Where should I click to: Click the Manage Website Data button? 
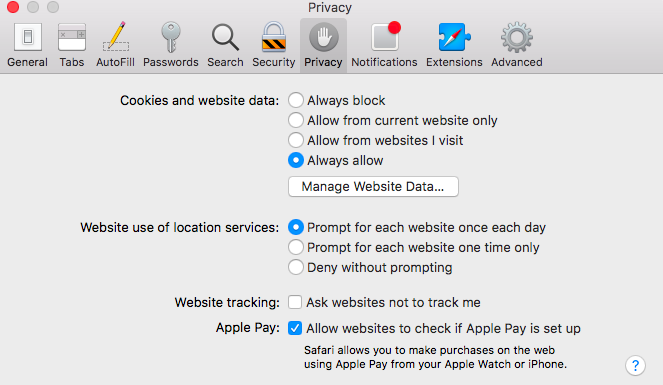click(373, 186)
